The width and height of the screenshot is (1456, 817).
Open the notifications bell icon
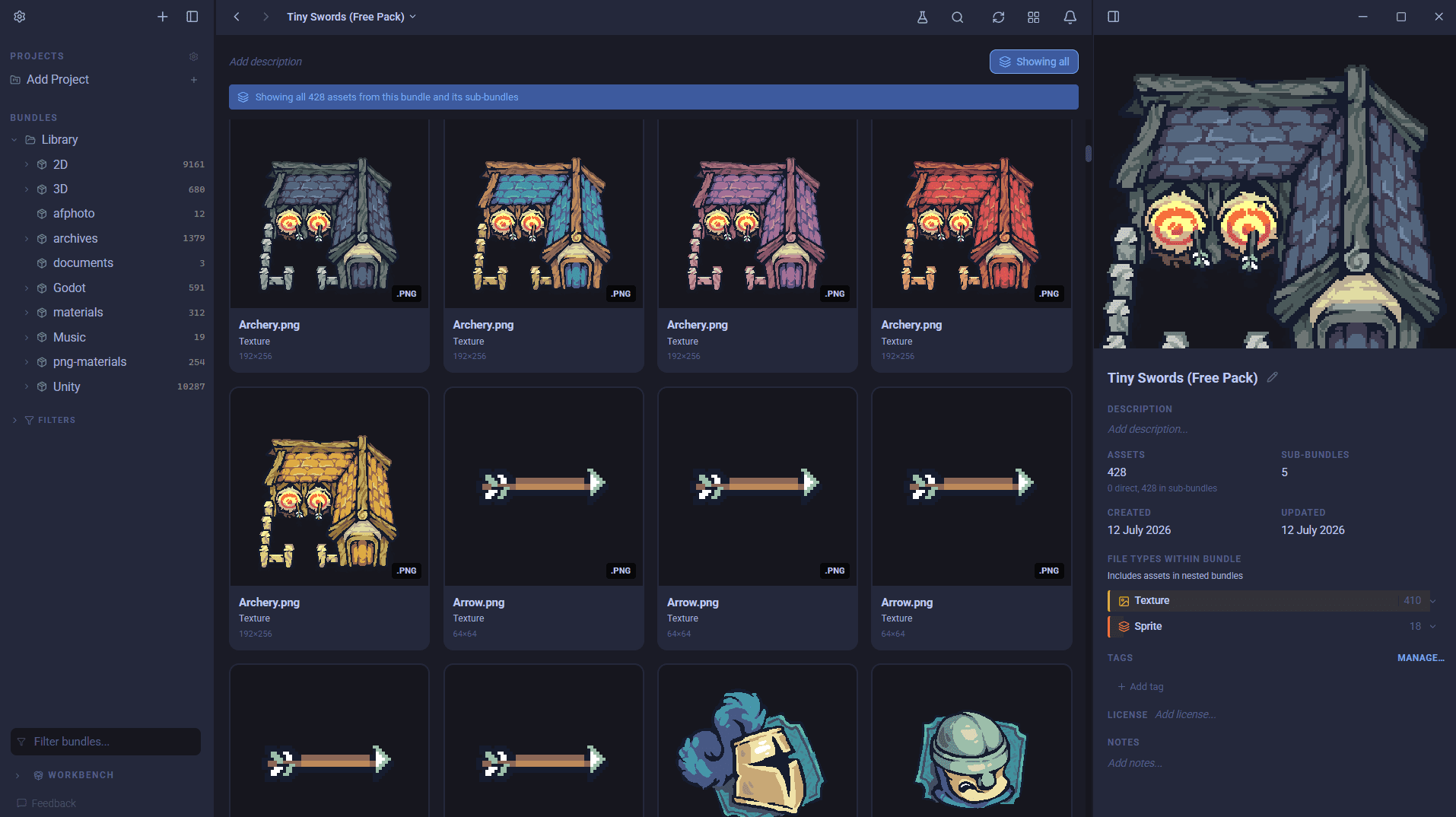click(1070, 17)
